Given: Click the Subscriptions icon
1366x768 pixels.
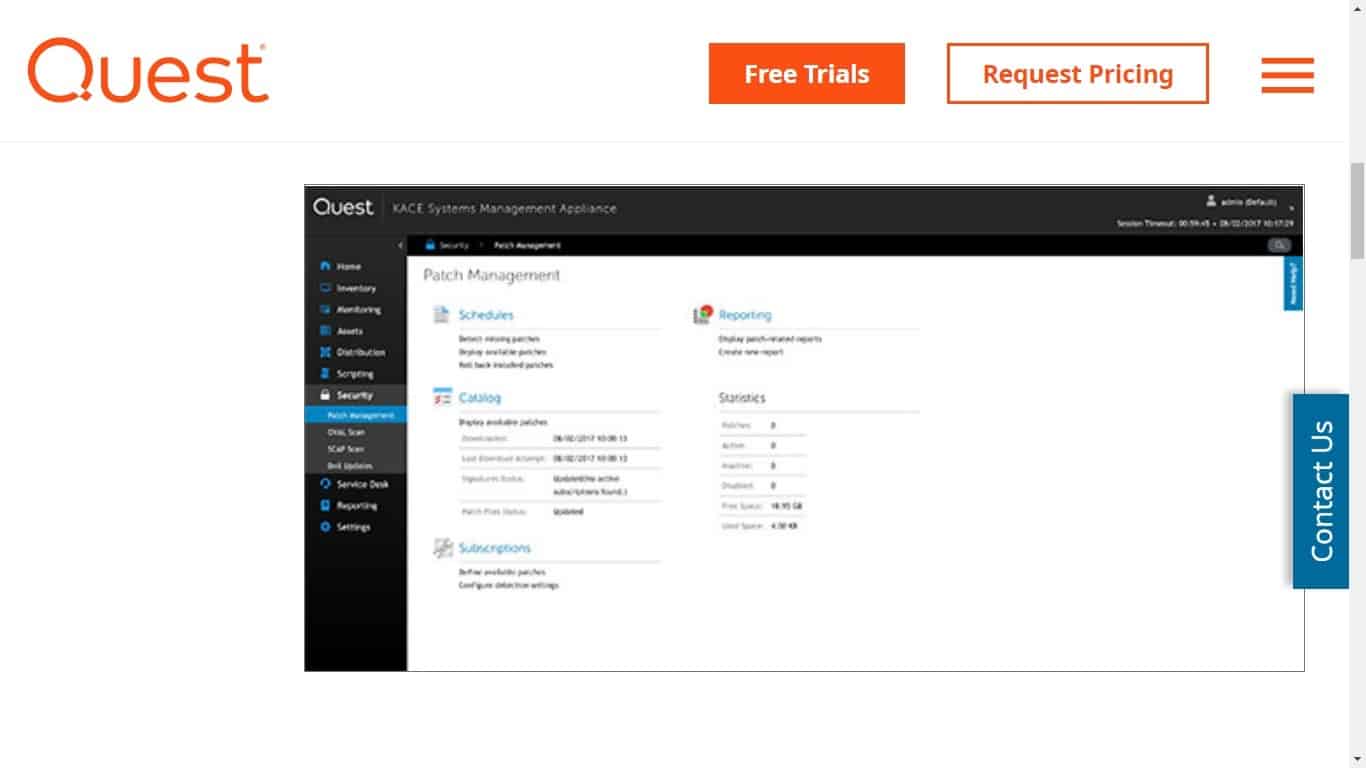Looking at the screenshot, I should [442, 548].
